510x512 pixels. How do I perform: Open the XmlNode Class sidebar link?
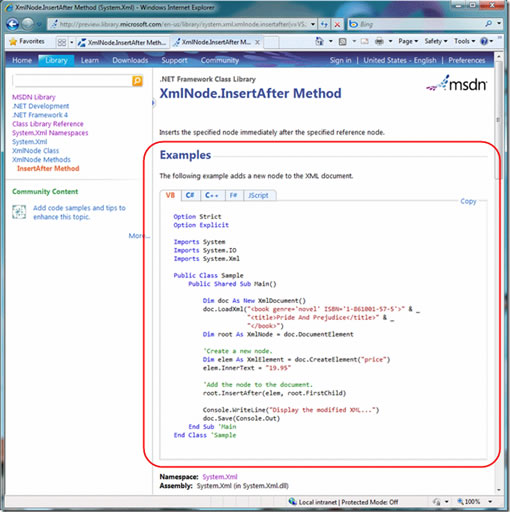35,151
